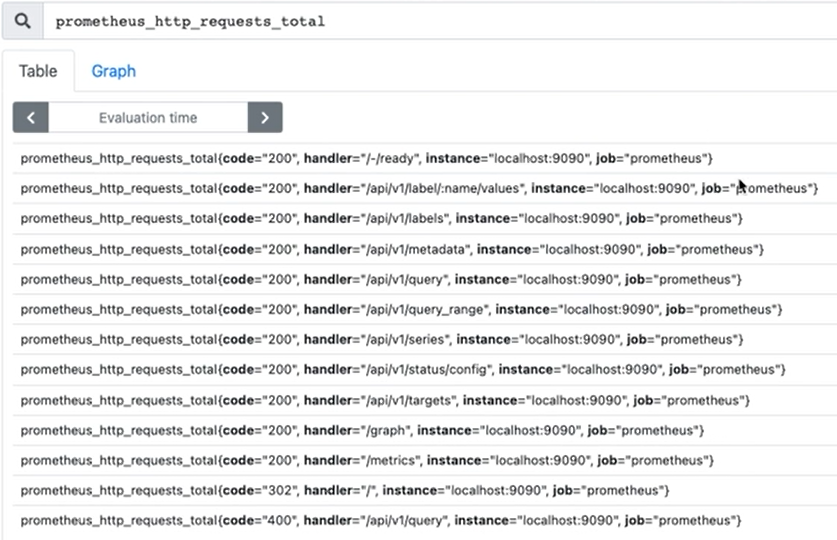The width and height of the screenshot is (837, 540).
Task: Click the Evaluation time input box
Action: pyautogui.click(x=148, y=117)
